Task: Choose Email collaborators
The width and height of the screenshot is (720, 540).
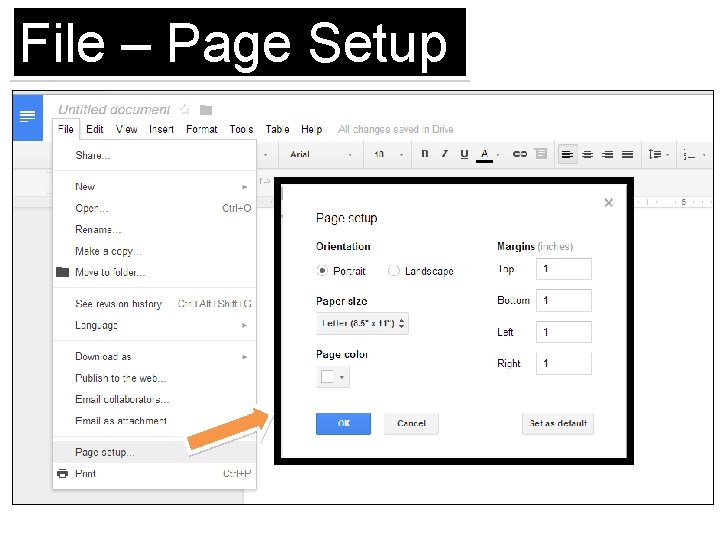Action: click(155, 399)
